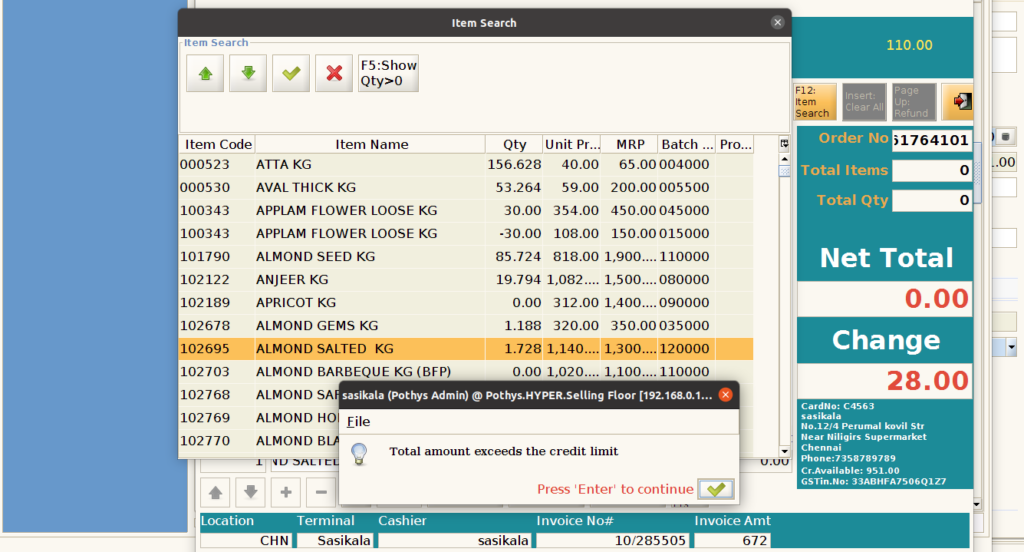
Task: Click the Insert: Clear All button
Action: click(x=864, y=102)
